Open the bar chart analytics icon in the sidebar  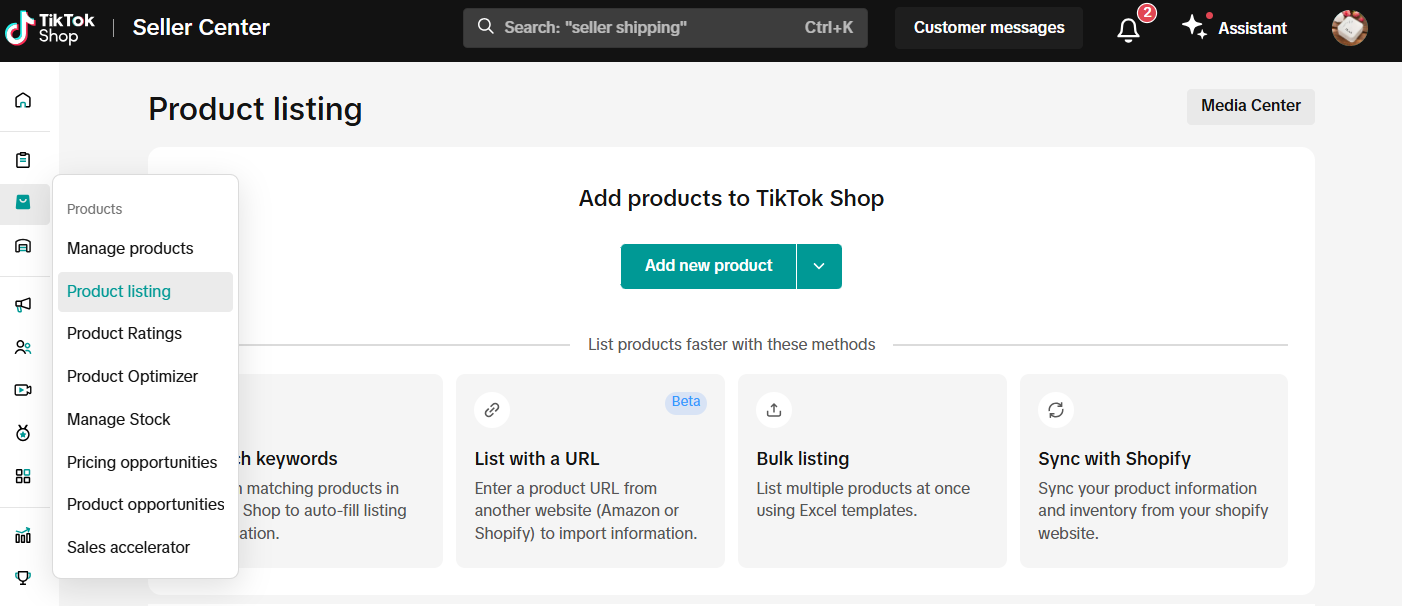point(23,536)
